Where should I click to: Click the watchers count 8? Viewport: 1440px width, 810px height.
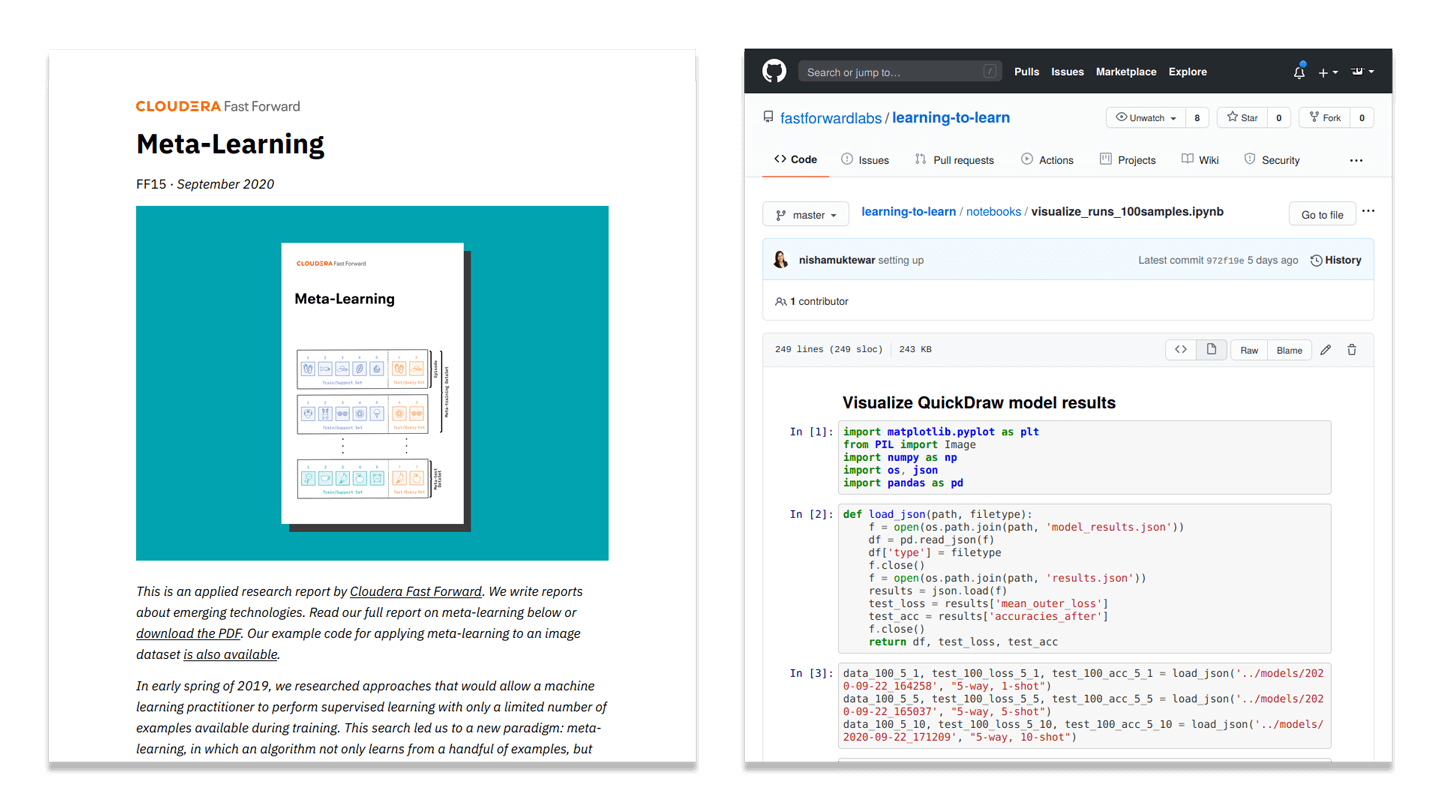1197,118
